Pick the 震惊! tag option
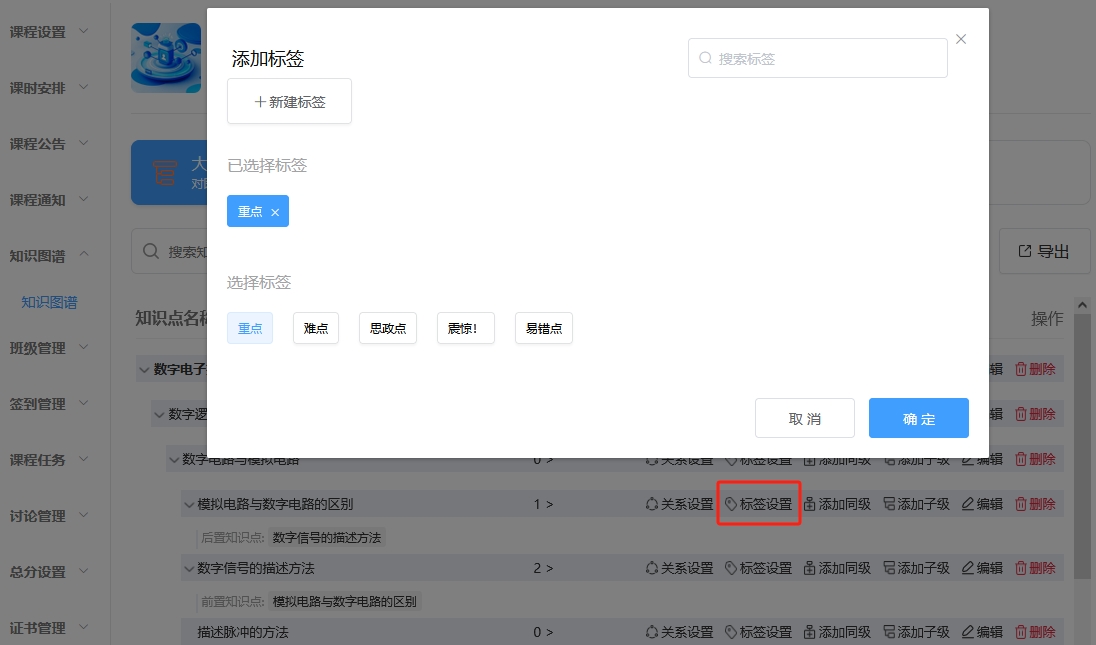 click(465, 328)
